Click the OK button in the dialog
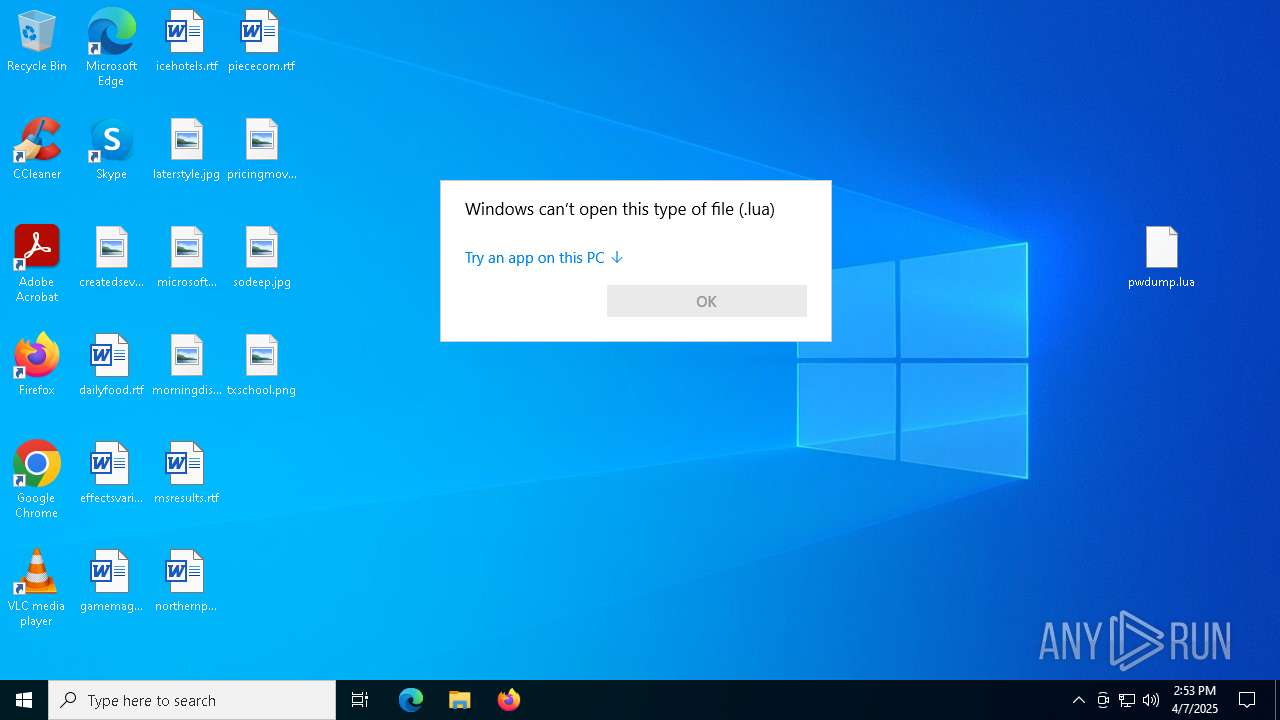 tap(707, 301)
